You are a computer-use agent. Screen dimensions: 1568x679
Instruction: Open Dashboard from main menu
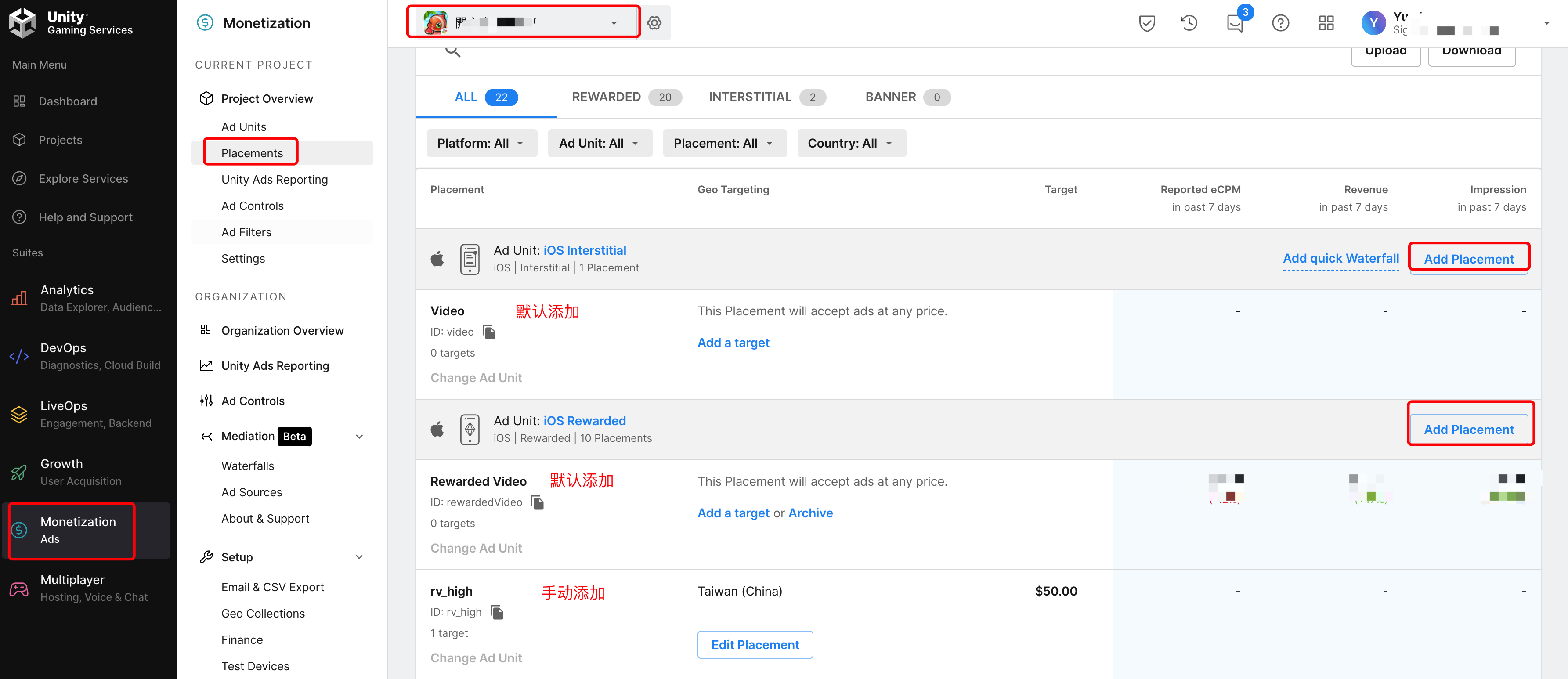(68, 101)
